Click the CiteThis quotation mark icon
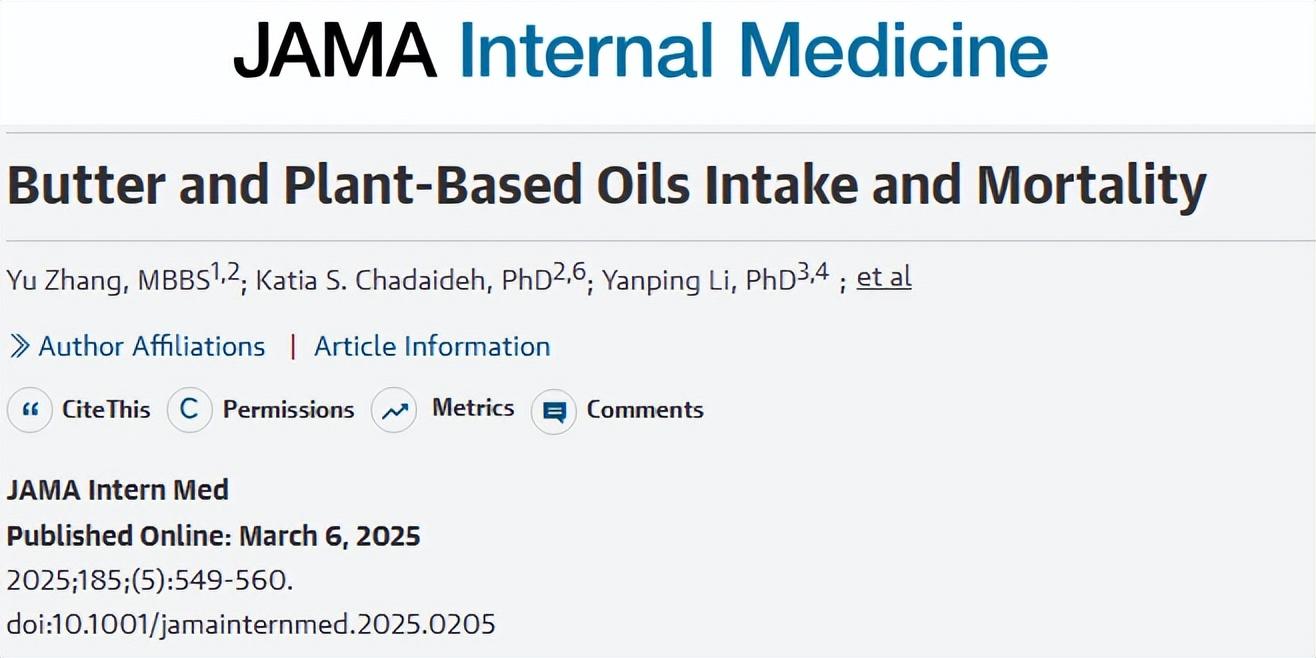 [x=30, y=410]
